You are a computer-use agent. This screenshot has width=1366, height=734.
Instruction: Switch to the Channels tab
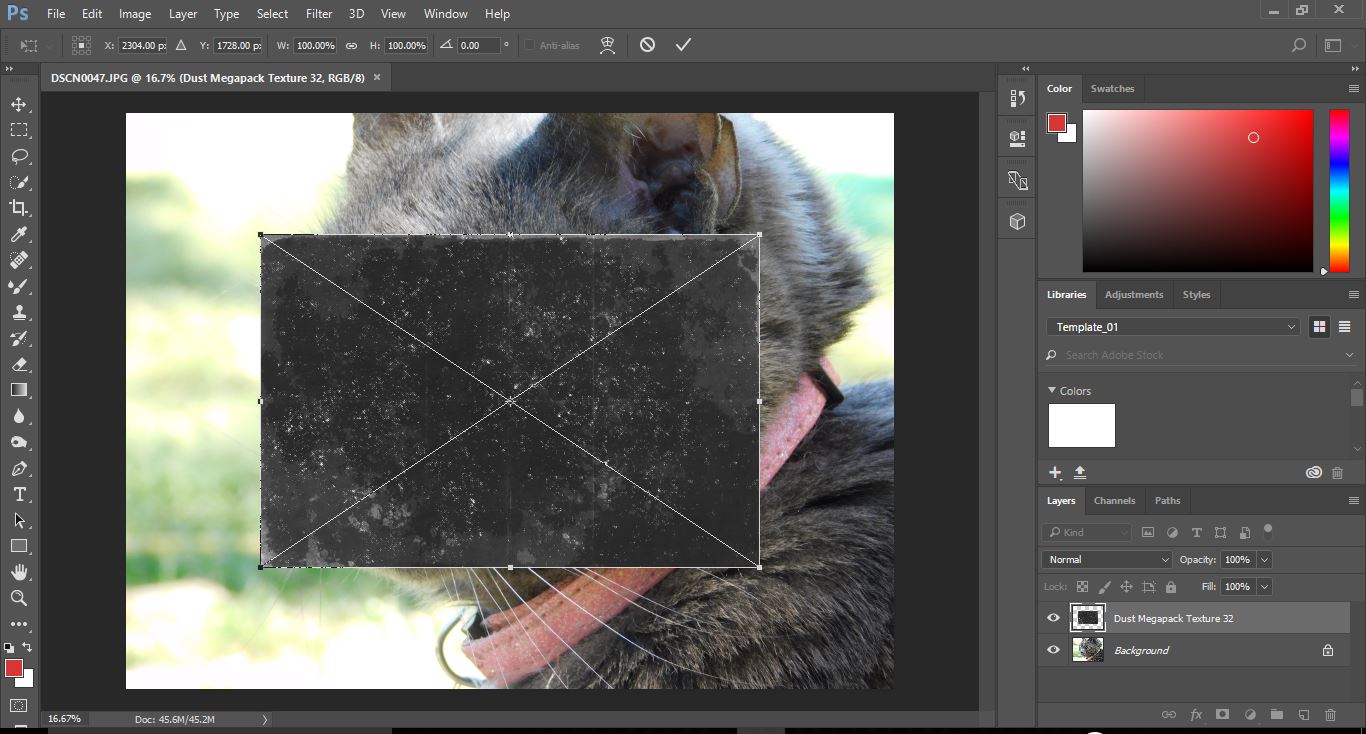click(1114, 500)
